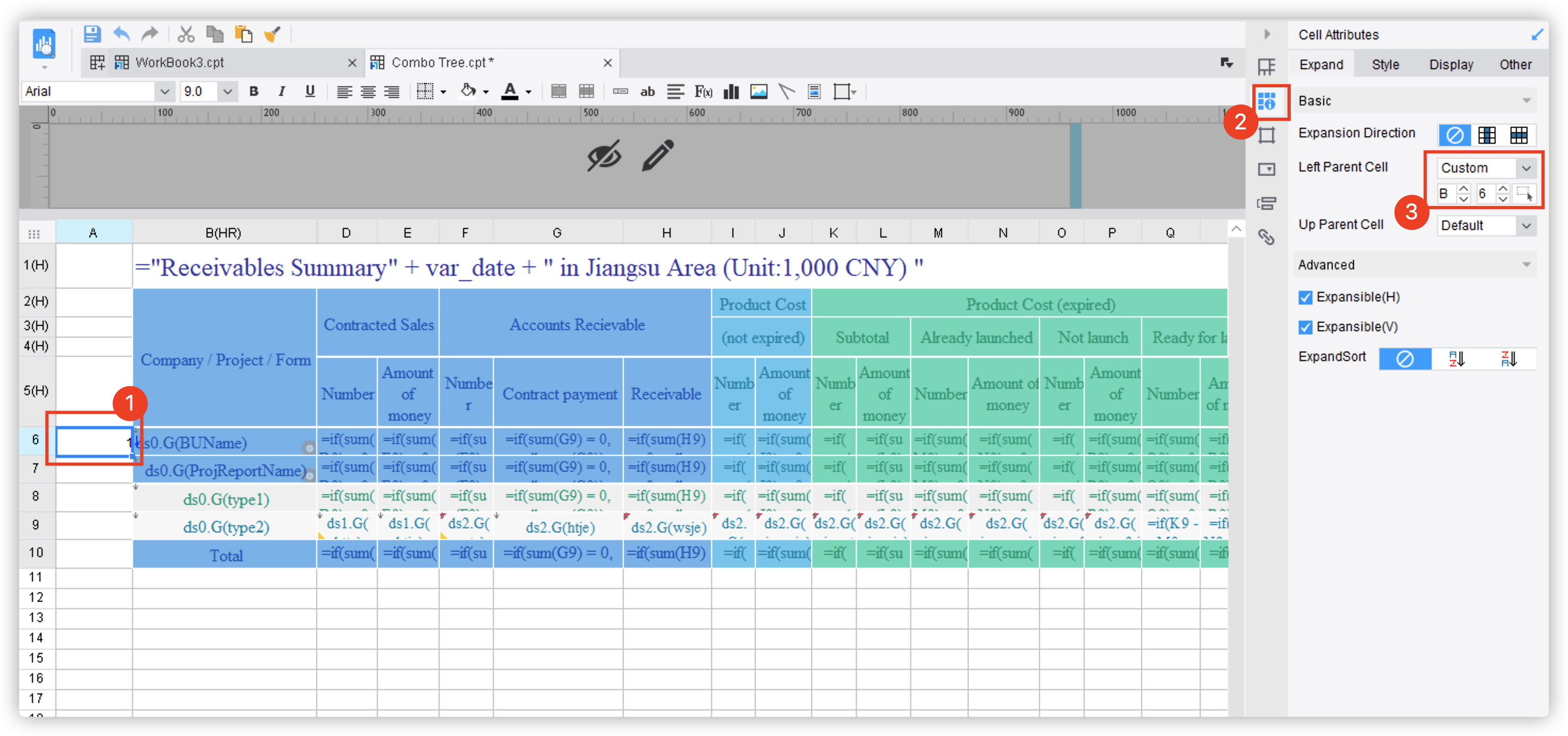This screenshot has height=736, width=1568.
Task: Open the formula editor via F(x) icon
Action: [x=703, y=92]
